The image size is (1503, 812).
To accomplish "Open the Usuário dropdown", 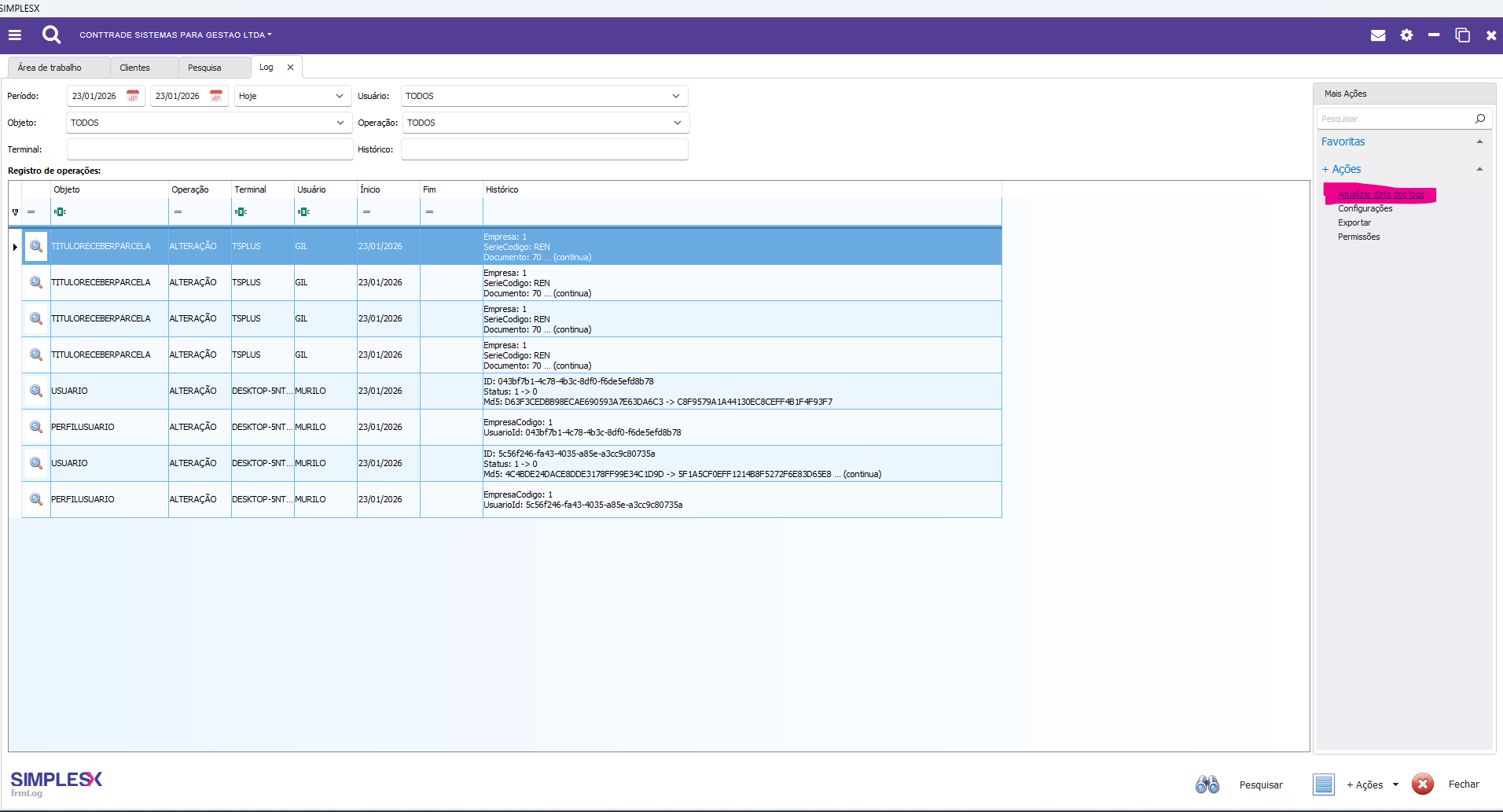I will click(675, 96).
